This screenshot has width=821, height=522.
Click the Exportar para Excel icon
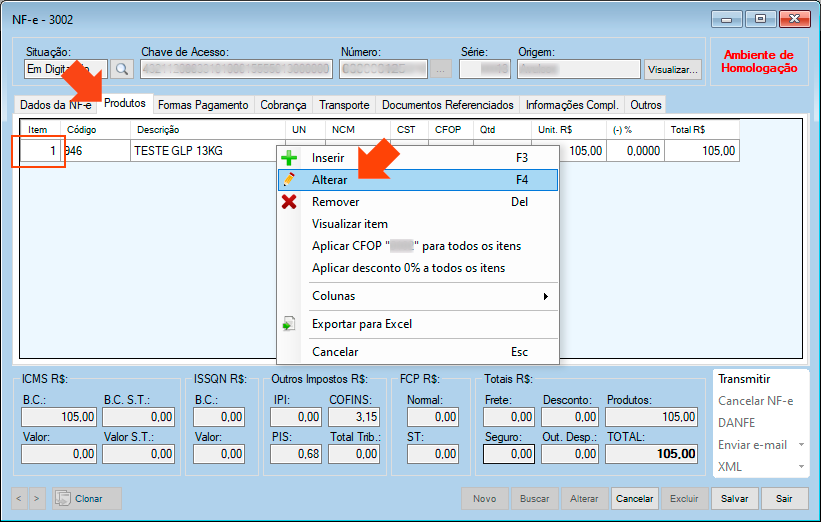click(289, 324)
